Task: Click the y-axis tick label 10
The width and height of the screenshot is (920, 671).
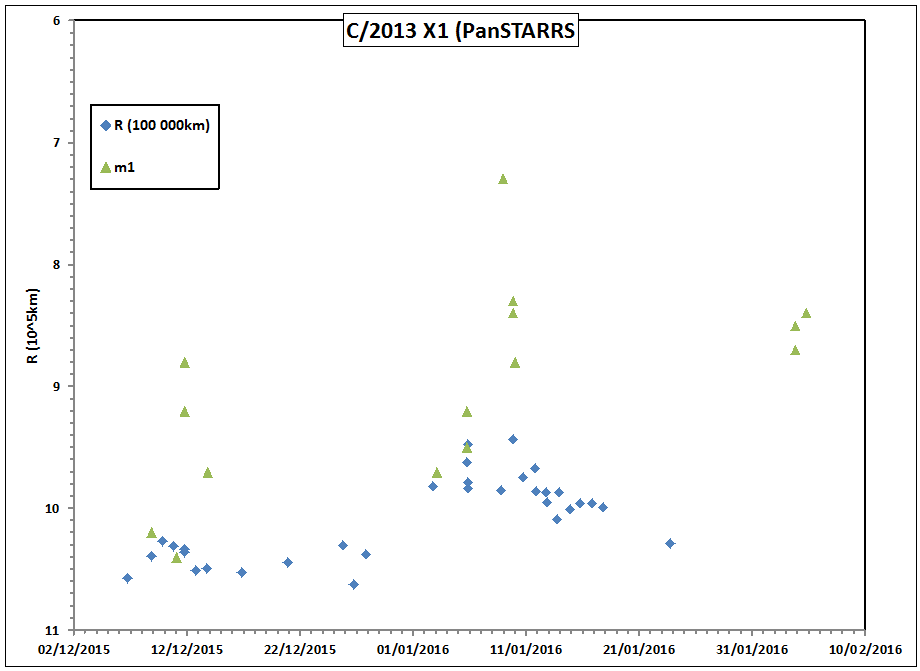Action: coord(53,509)
